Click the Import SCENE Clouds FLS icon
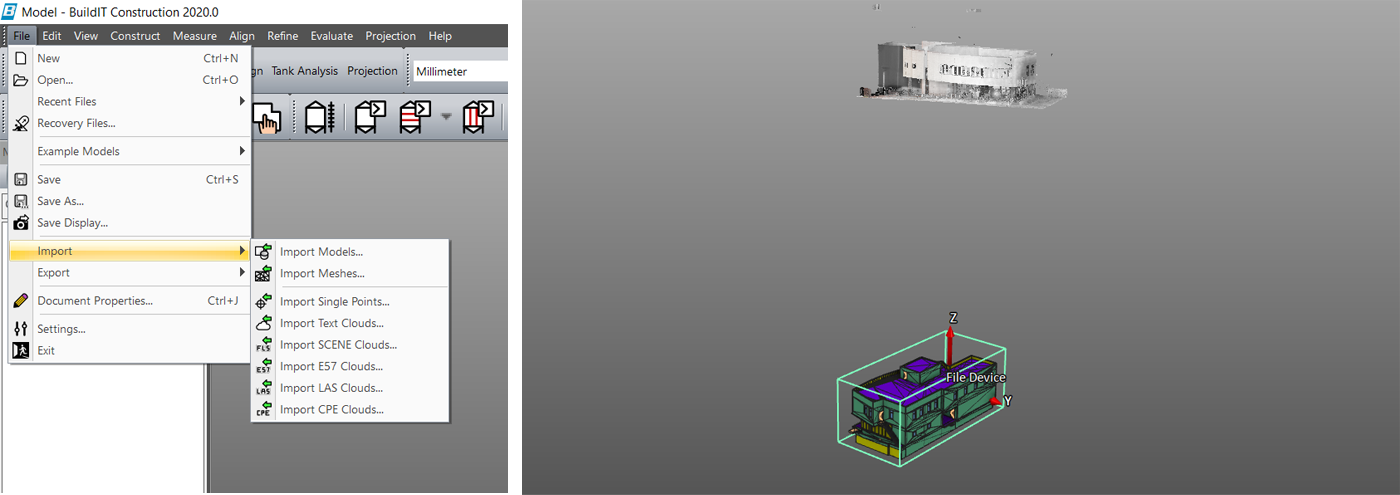Viewport: 1400px width, 495px height. (264, 345)
